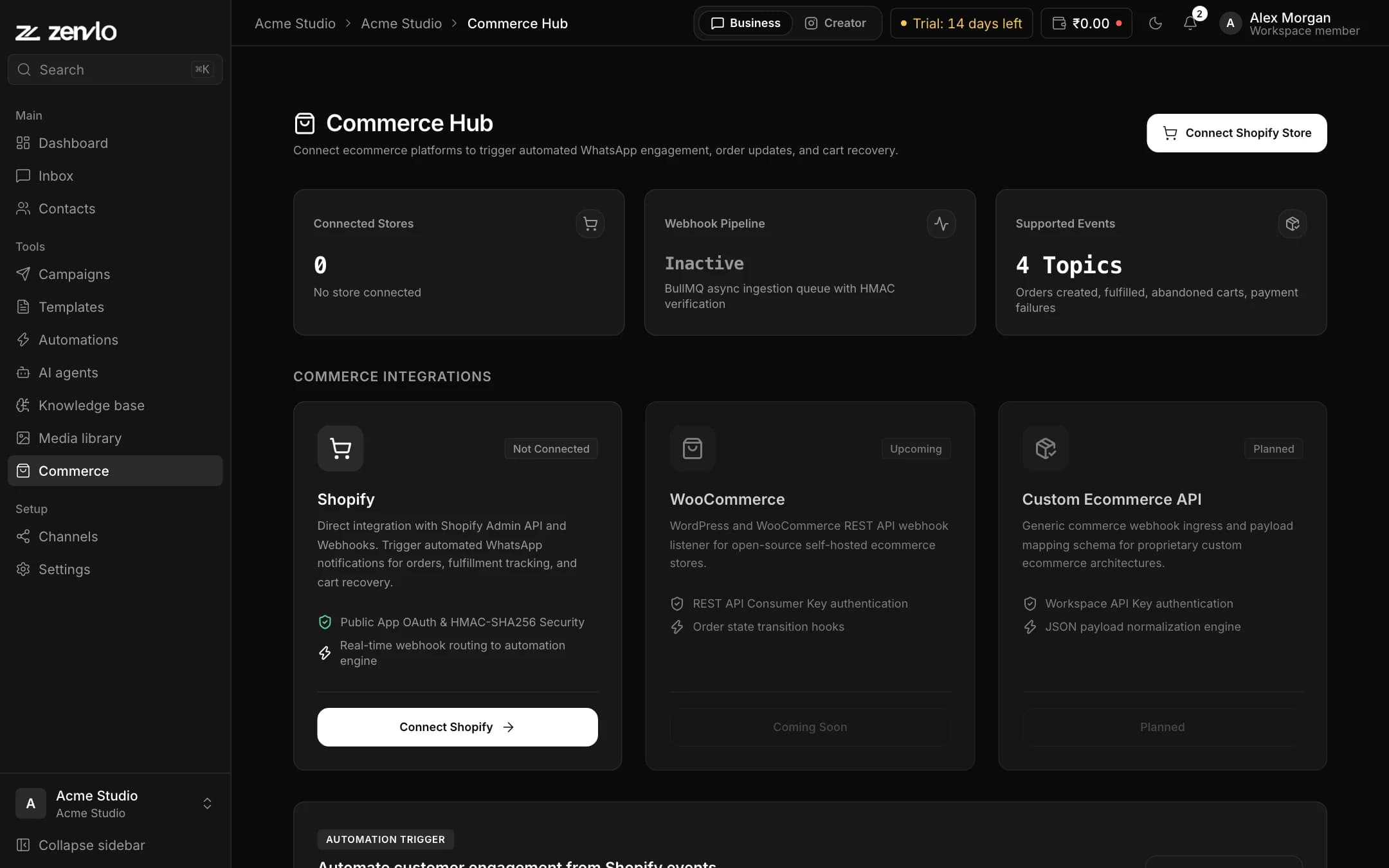Toggle dark mode moon icon
This screenshot has width=1389, height=868.
1156,23
